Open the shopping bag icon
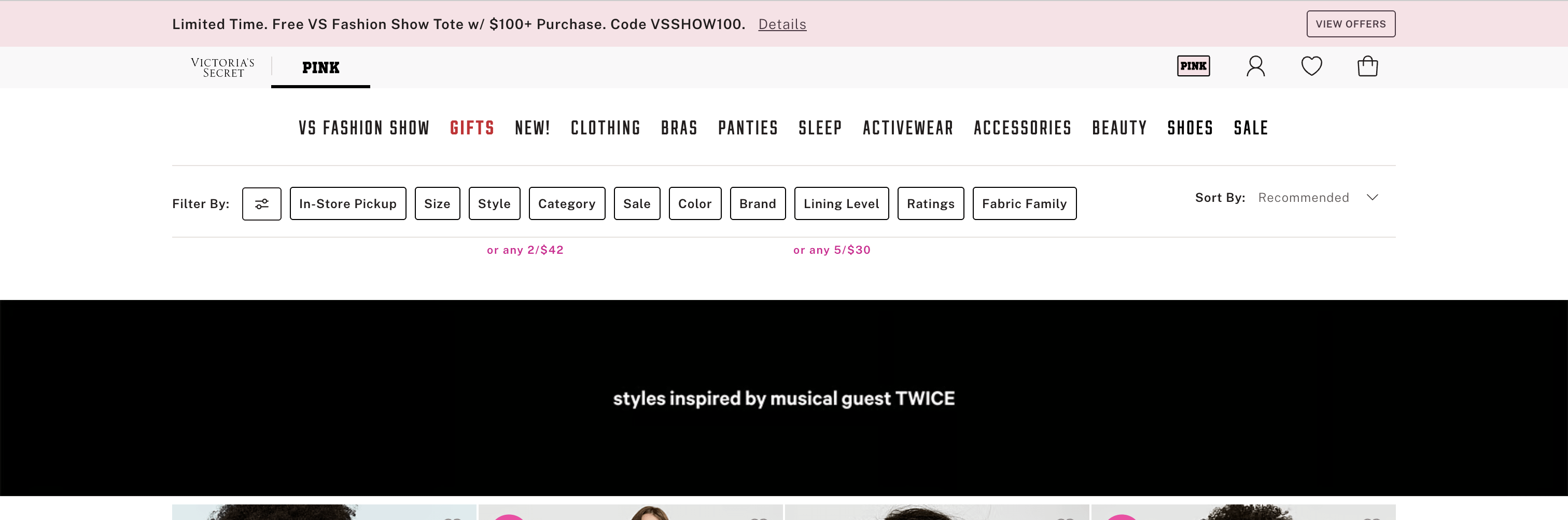 click(1367, 66)
